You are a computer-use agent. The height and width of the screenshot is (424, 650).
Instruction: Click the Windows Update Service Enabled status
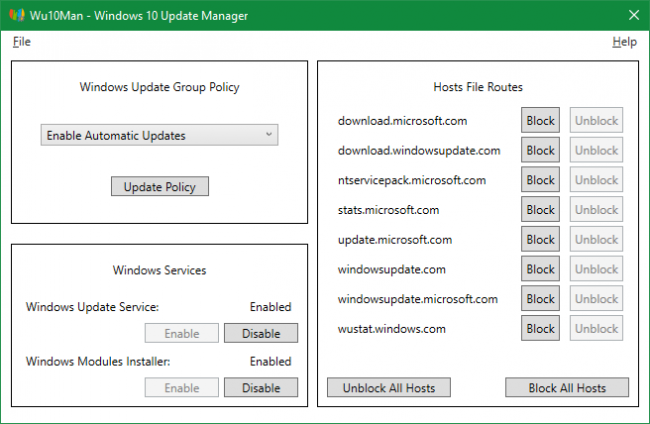click(270, 307)
